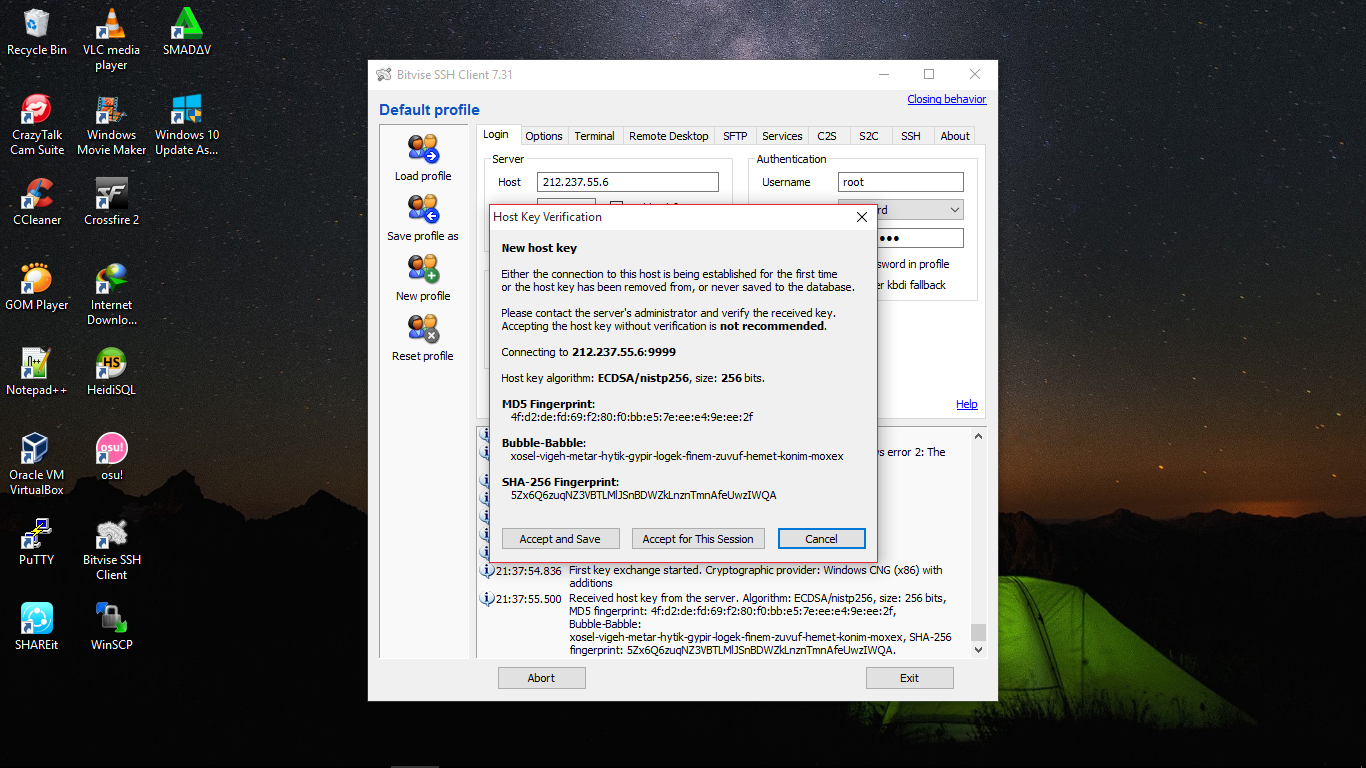Click the Help link
The width and height of the screenshot is (1366, 768).
[966, 404]
